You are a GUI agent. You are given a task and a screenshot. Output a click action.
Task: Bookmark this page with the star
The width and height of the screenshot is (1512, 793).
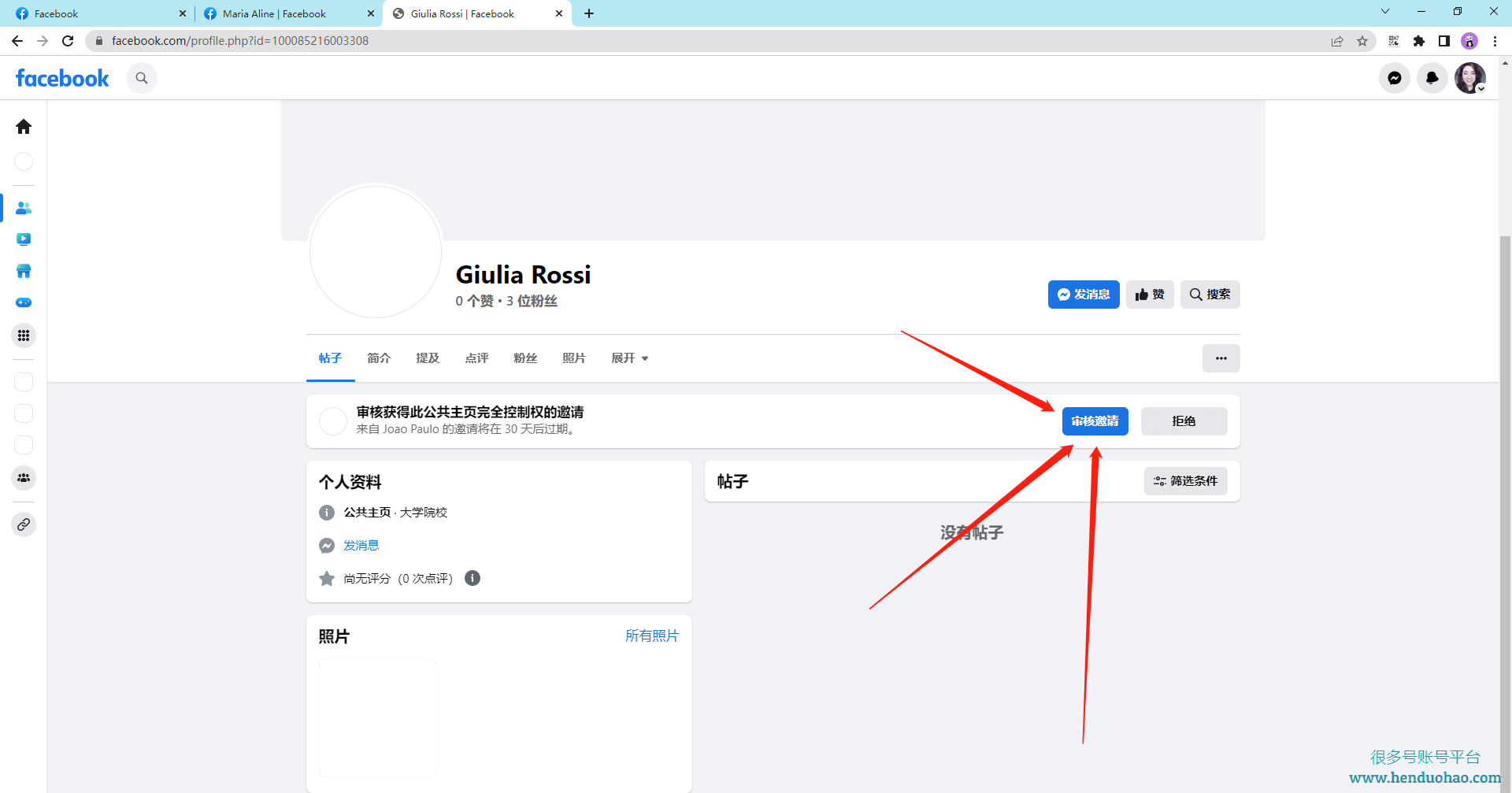(x=1362, y=41)
